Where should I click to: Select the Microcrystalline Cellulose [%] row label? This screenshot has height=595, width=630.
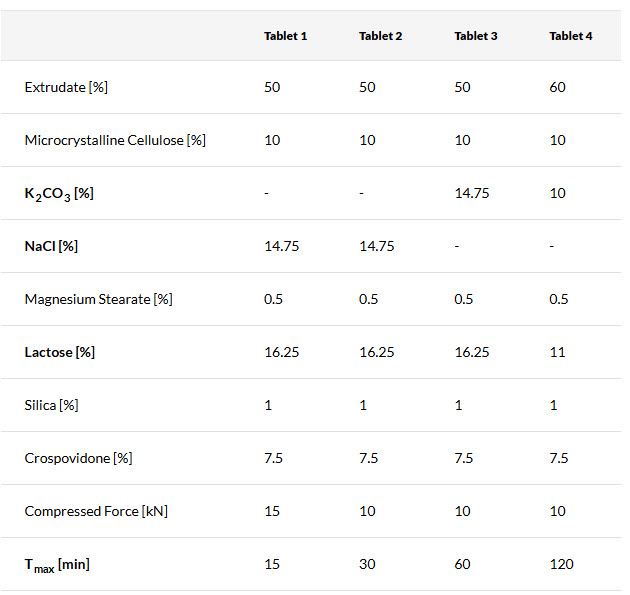pos(115,140)
